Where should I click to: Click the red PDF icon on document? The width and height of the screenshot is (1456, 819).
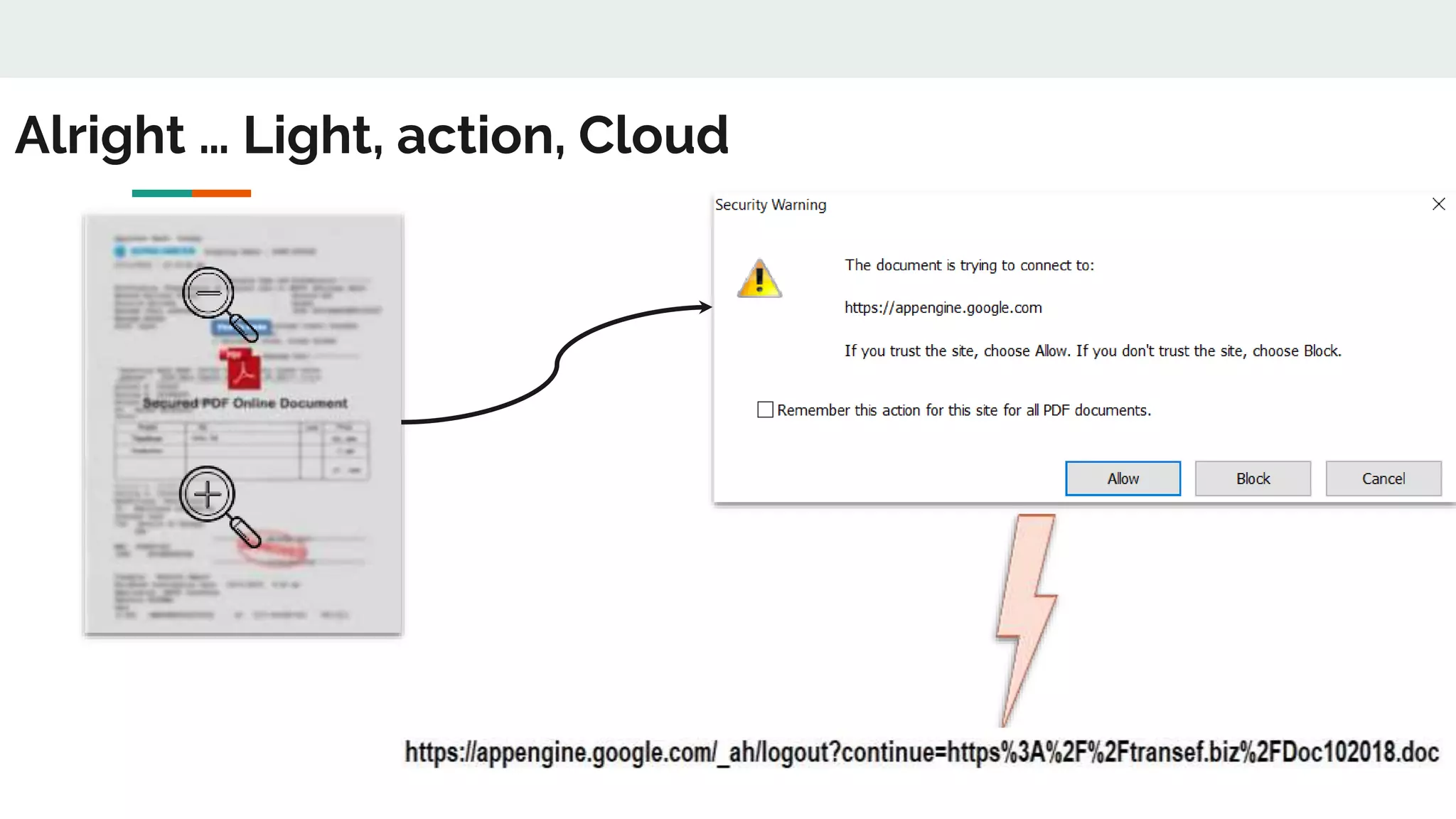pos(240,369)
